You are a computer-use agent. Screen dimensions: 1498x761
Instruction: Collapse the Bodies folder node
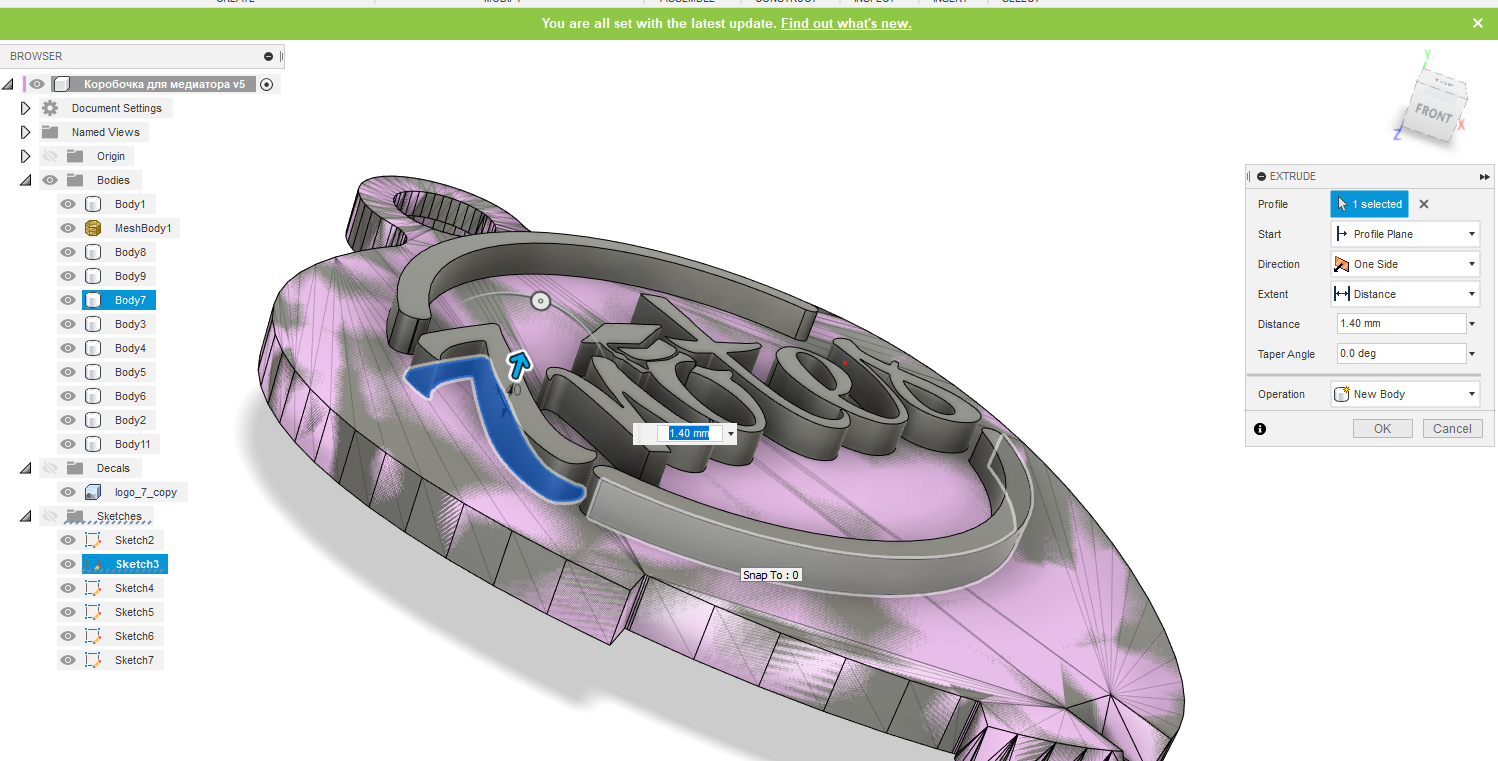click(x=26, y=180)
